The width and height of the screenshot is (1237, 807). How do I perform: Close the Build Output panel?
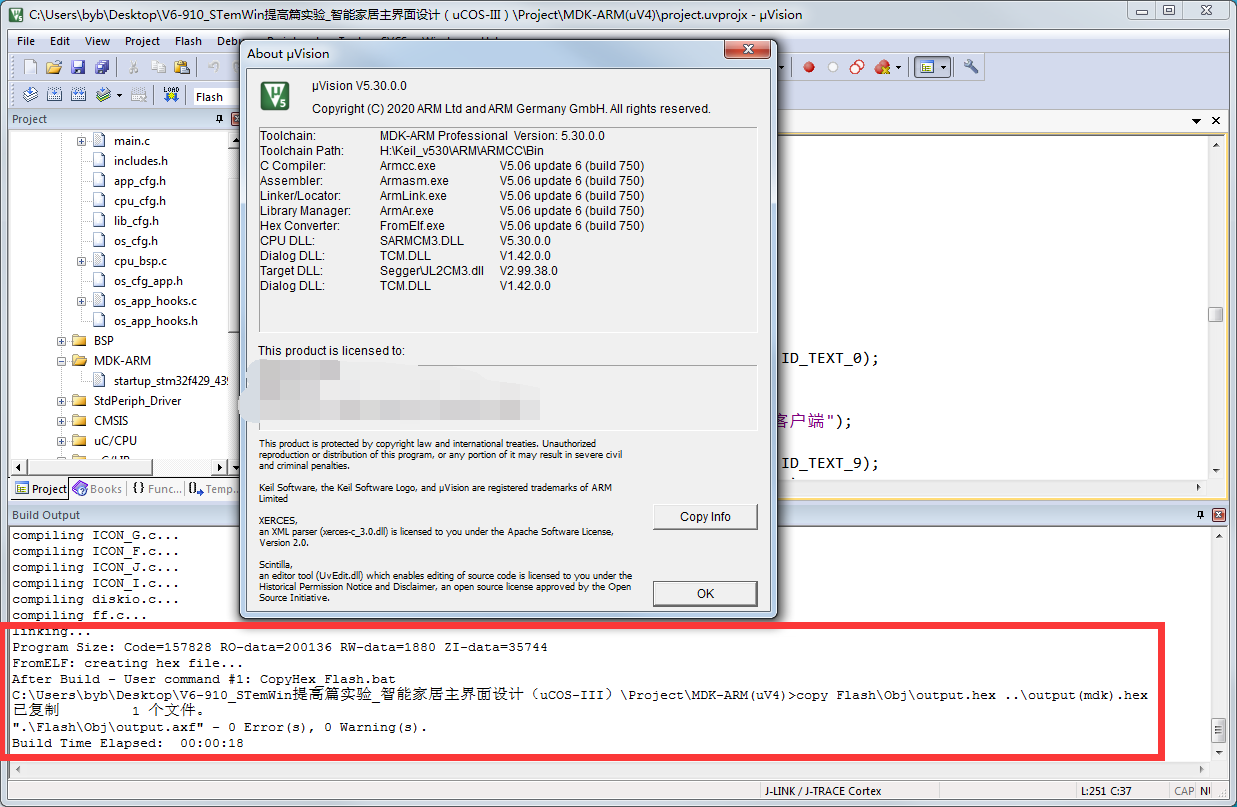(x=1219, y=515)
